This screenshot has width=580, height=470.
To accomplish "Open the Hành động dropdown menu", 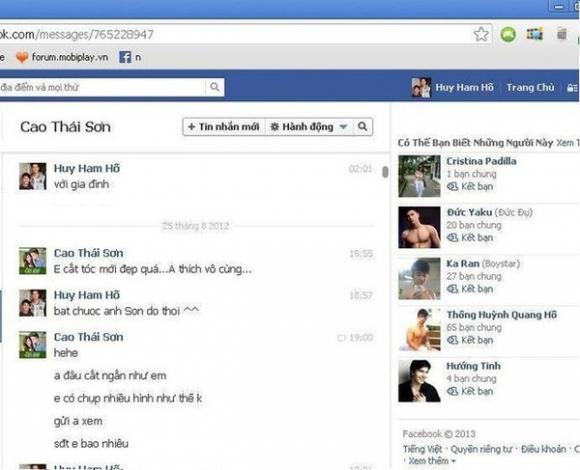I will (x=308, y=127).
